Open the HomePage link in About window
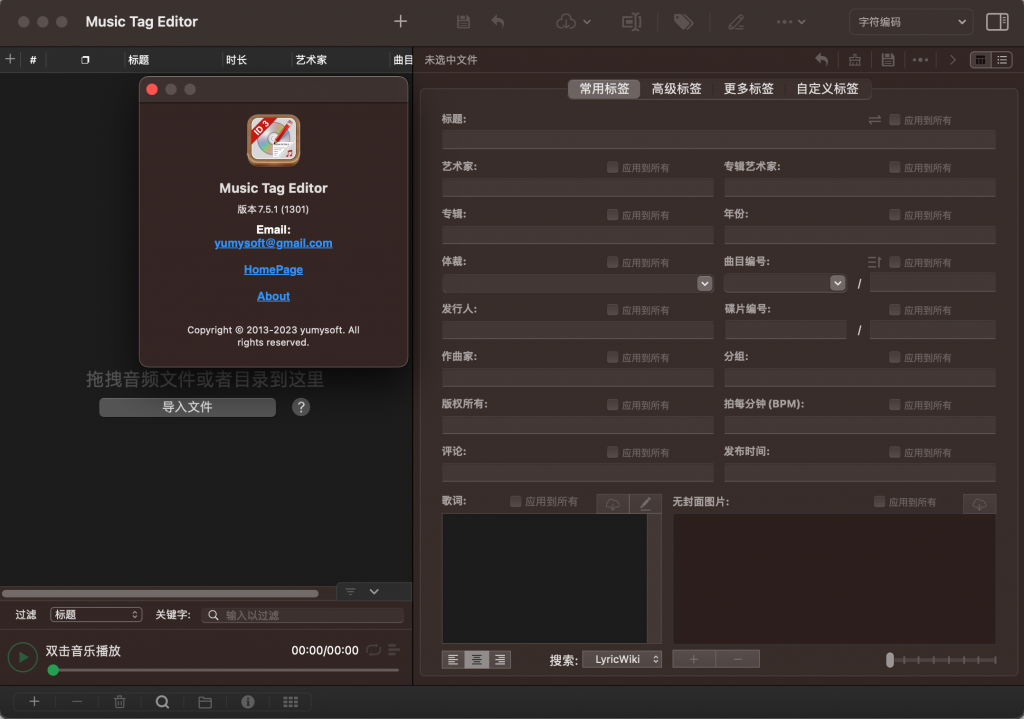The height and width of the screenshot is (719, 1024). tap(273, 269)
